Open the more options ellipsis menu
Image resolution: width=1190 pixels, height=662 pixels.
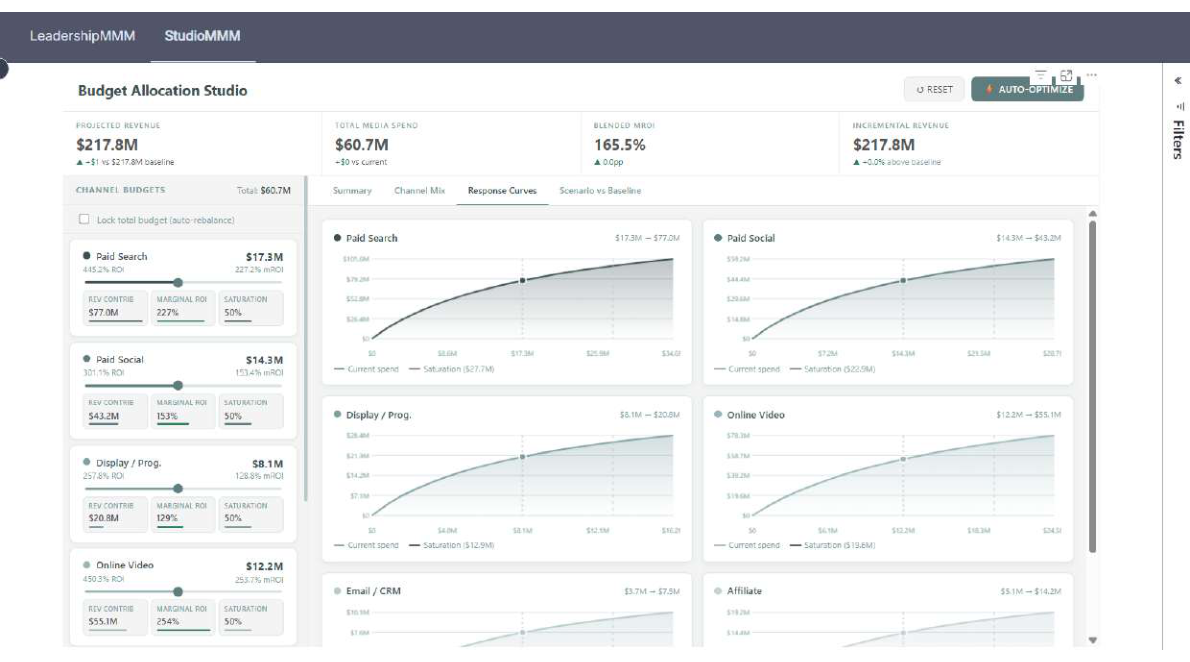(1091, 74)
